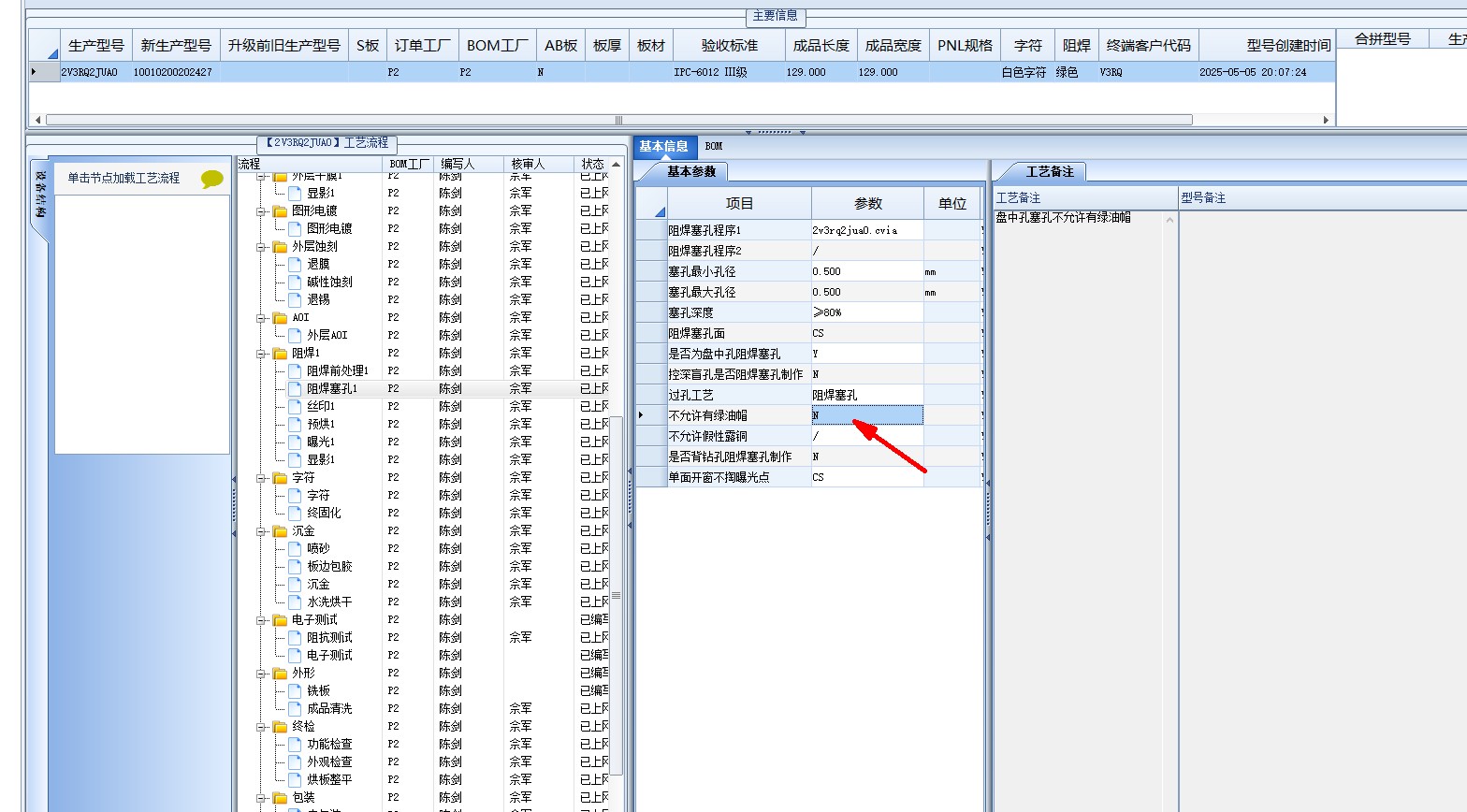
Task: Click the horizontal scrollbar left arrow in main grid
Action: pos(37,120)
